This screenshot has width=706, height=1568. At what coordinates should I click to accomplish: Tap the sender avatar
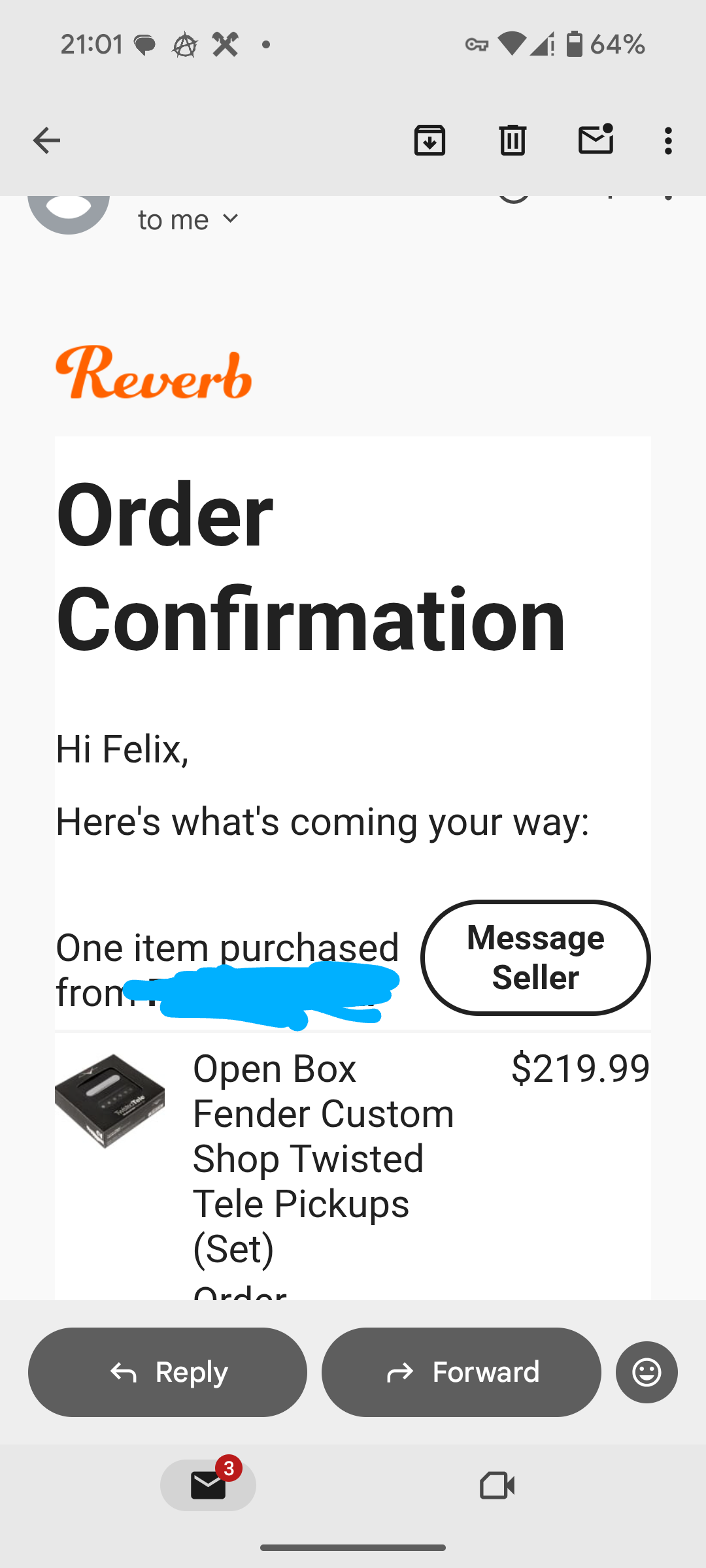[x=69, y=210]
